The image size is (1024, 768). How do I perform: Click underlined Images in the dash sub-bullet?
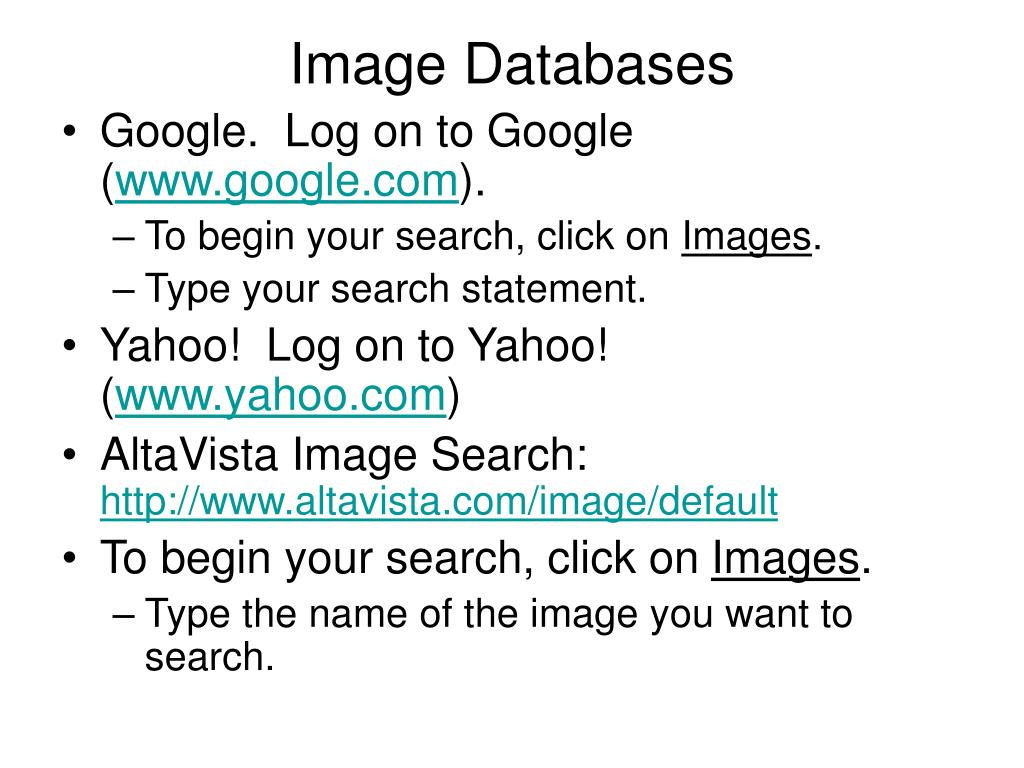tap(746, 237)
